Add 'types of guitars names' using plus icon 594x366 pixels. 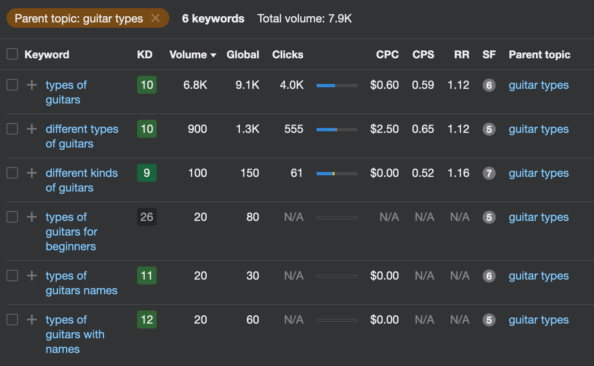click(x=32, y=275)
